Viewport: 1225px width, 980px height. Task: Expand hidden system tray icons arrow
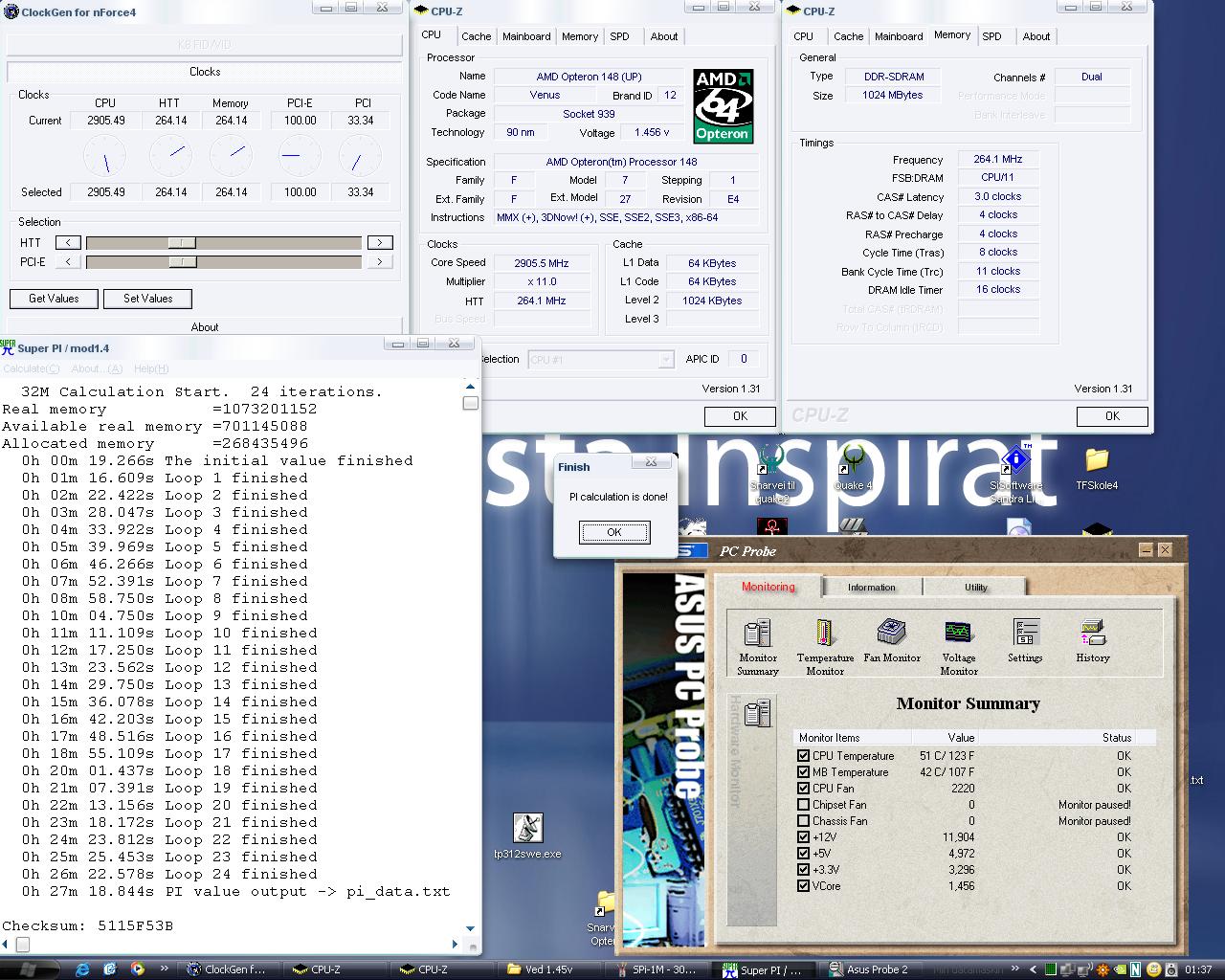click(1034, 969)
